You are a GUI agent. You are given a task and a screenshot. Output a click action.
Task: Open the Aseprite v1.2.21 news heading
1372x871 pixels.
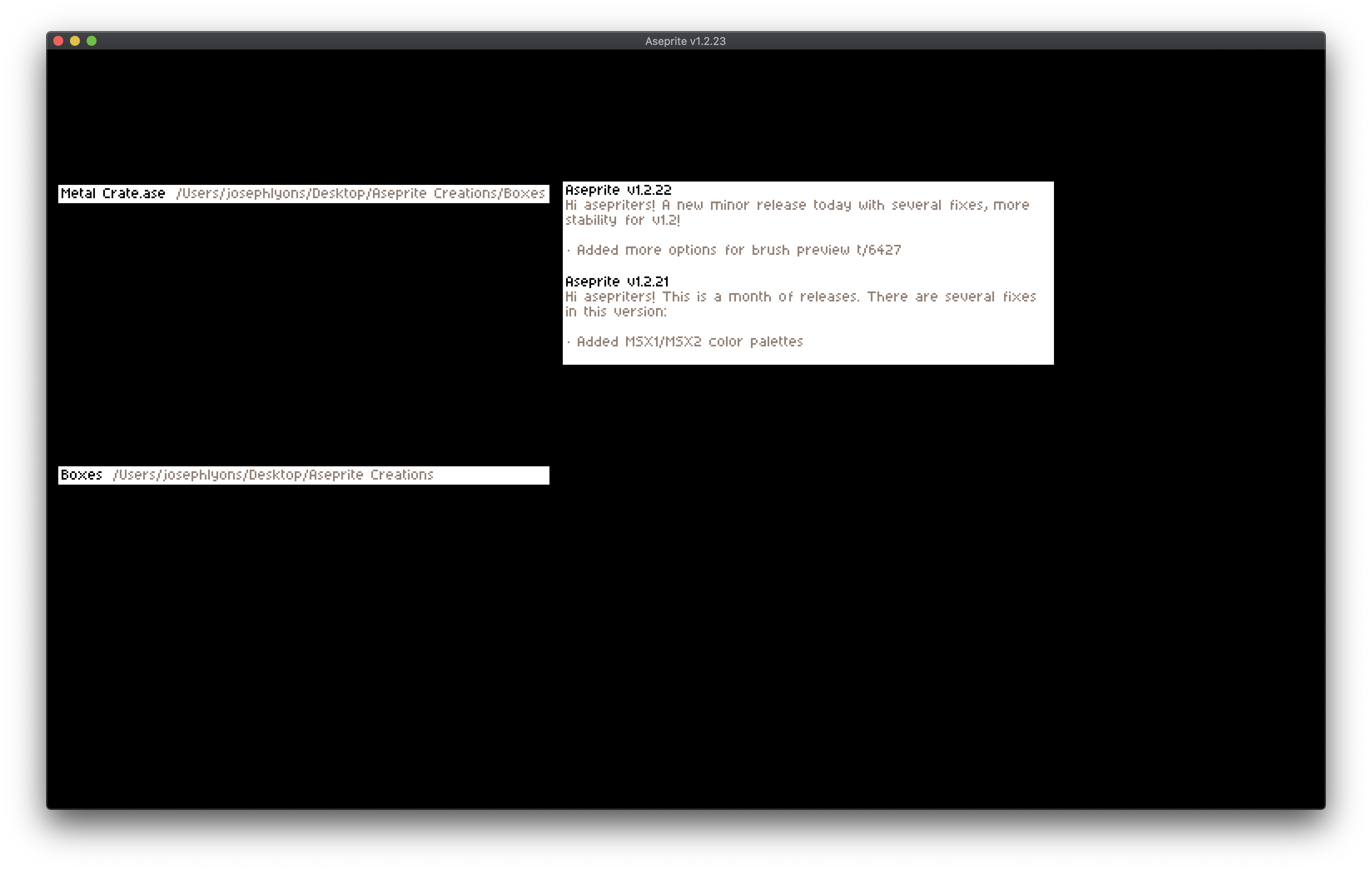617,281
